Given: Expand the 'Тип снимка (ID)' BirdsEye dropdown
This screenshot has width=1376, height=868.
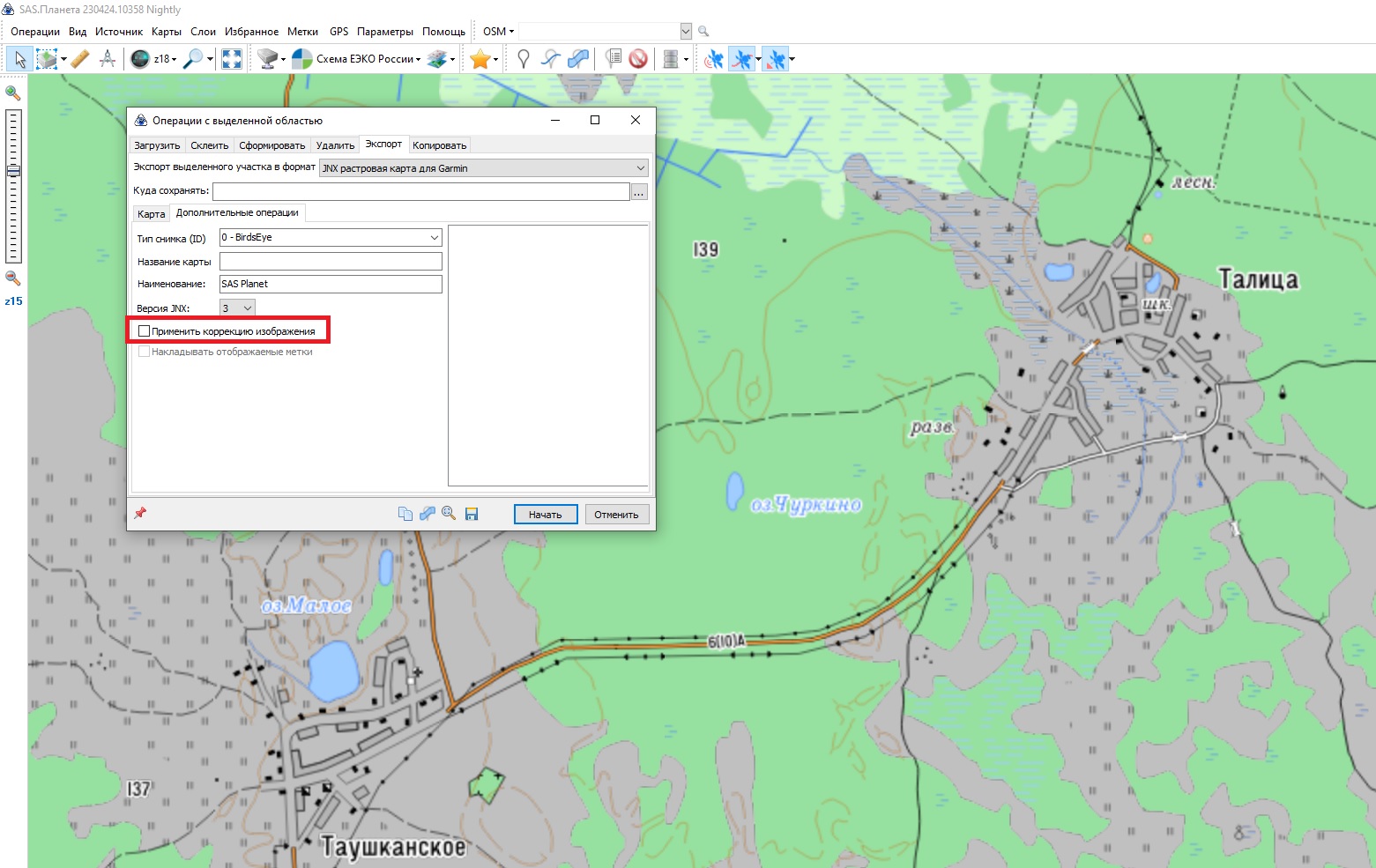Looking at the screenshot, I should click(434, 238).
